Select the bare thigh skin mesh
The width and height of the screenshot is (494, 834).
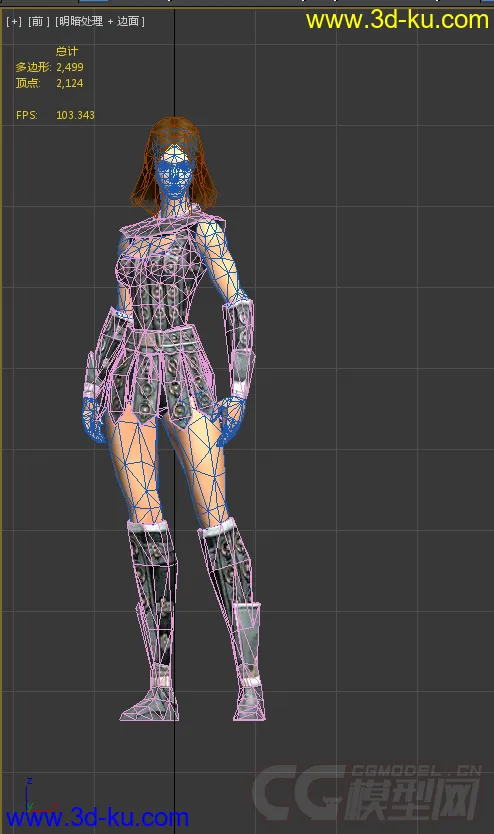pyautogui.click(x=134, y=468)
